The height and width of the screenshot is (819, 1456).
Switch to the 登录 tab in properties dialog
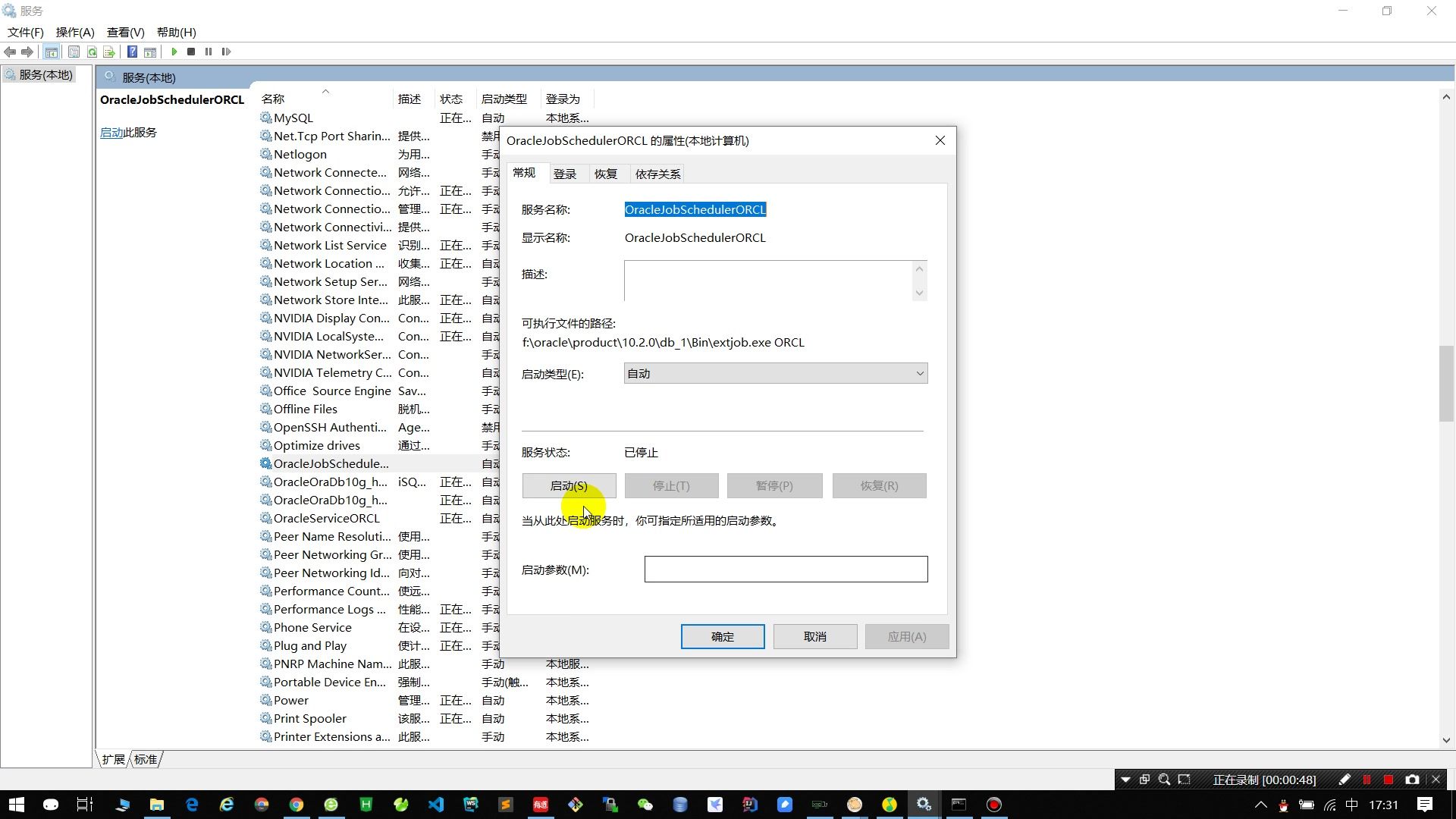click(565, 174)
